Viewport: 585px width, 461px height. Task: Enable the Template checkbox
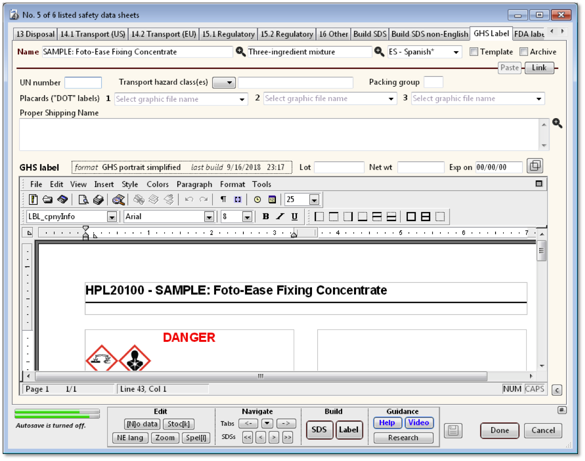click(473, 52)
